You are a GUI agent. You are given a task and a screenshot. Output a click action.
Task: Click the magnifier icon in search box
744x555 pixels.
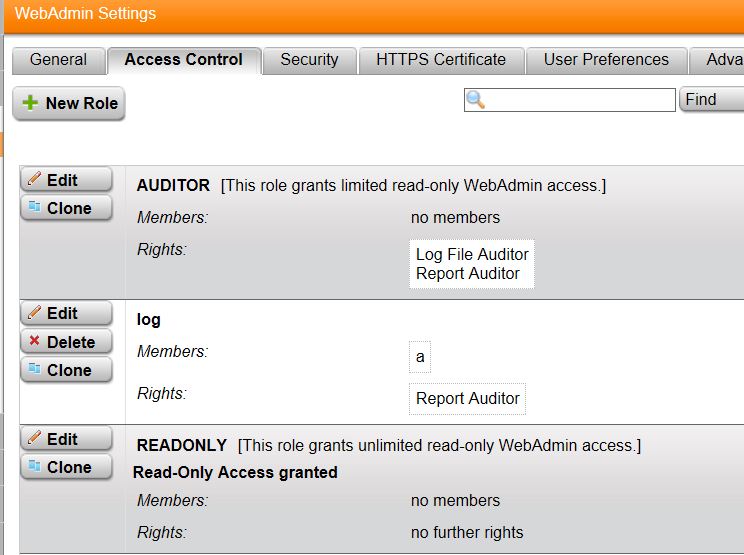[x=476, y=100]
